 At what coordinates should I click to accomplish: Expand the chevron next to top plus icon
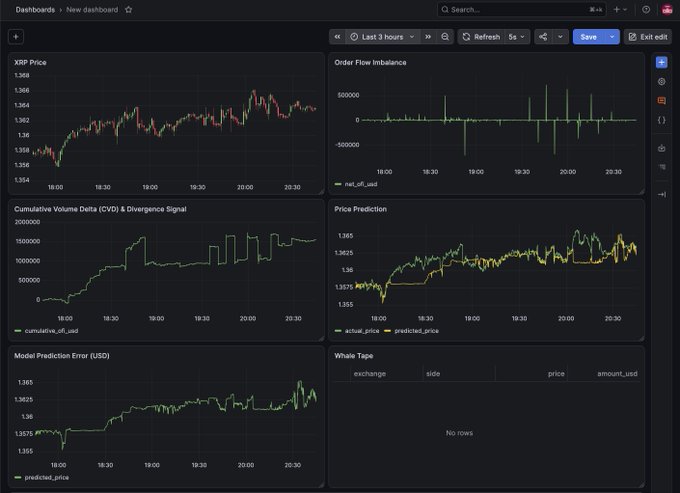pos(625,10)
